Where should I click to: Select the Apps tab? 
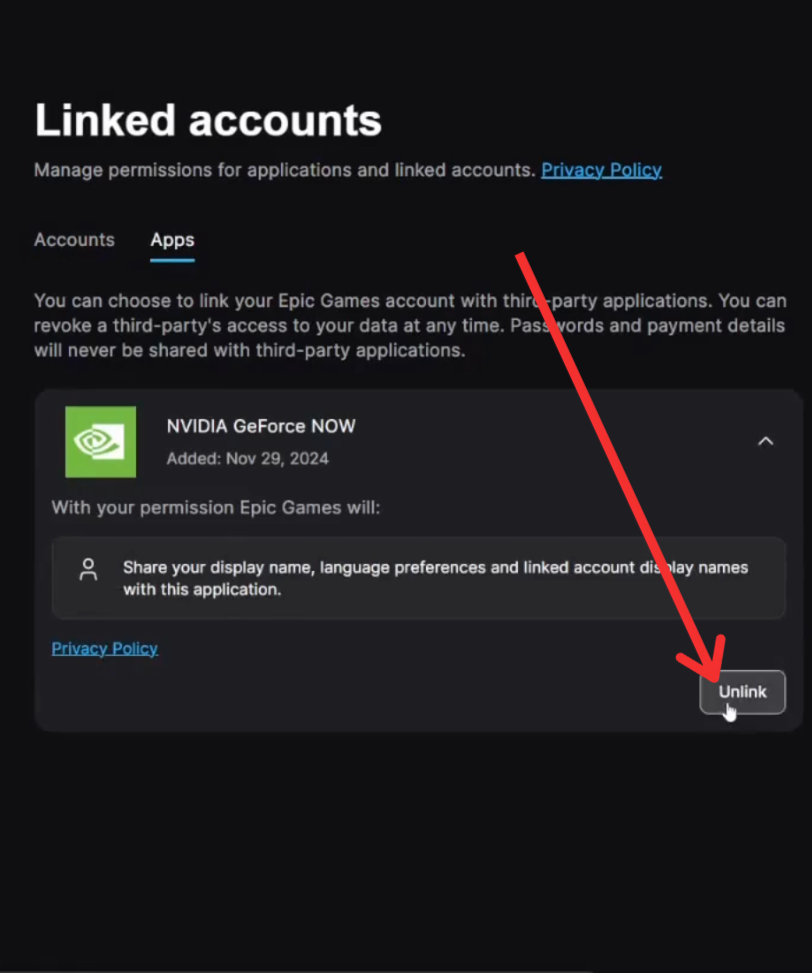click(x=172, y=240)
